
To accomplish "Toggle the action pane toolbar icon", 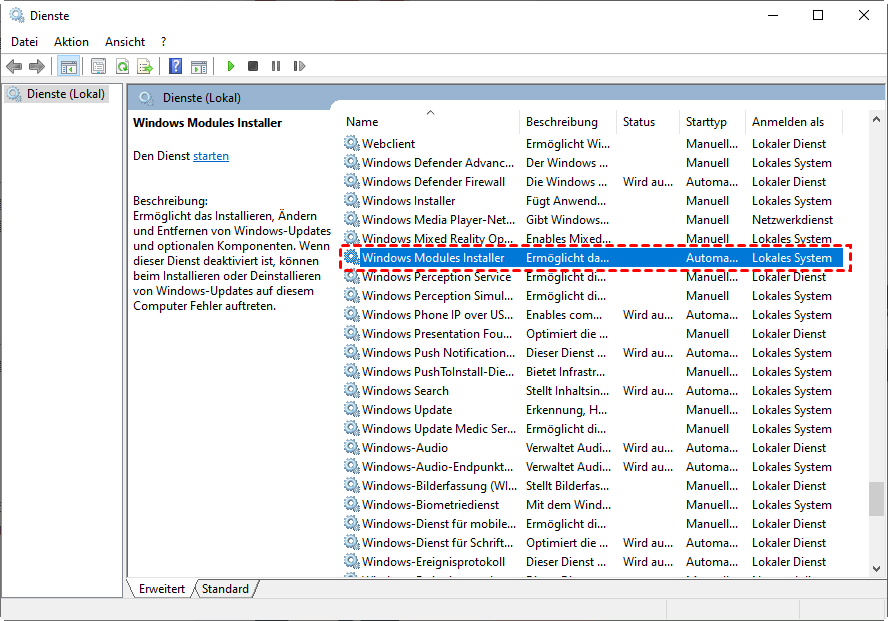I will coord(199,67).
